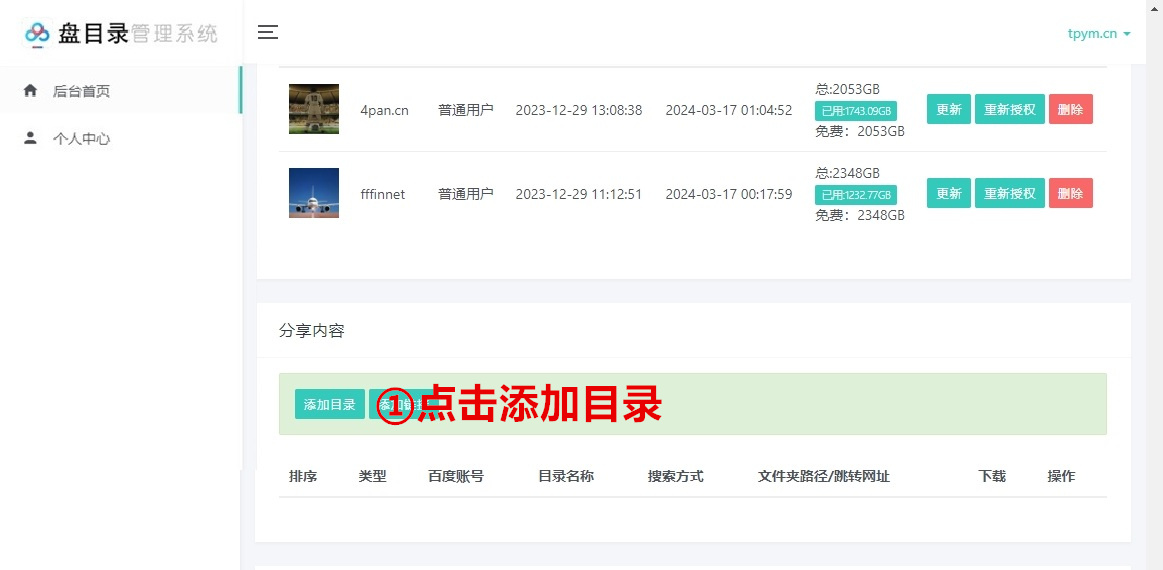Click the 2023-12-29 11:12:51 timestamp
This screenshot has width=1163, height=570.
[579, 194]
